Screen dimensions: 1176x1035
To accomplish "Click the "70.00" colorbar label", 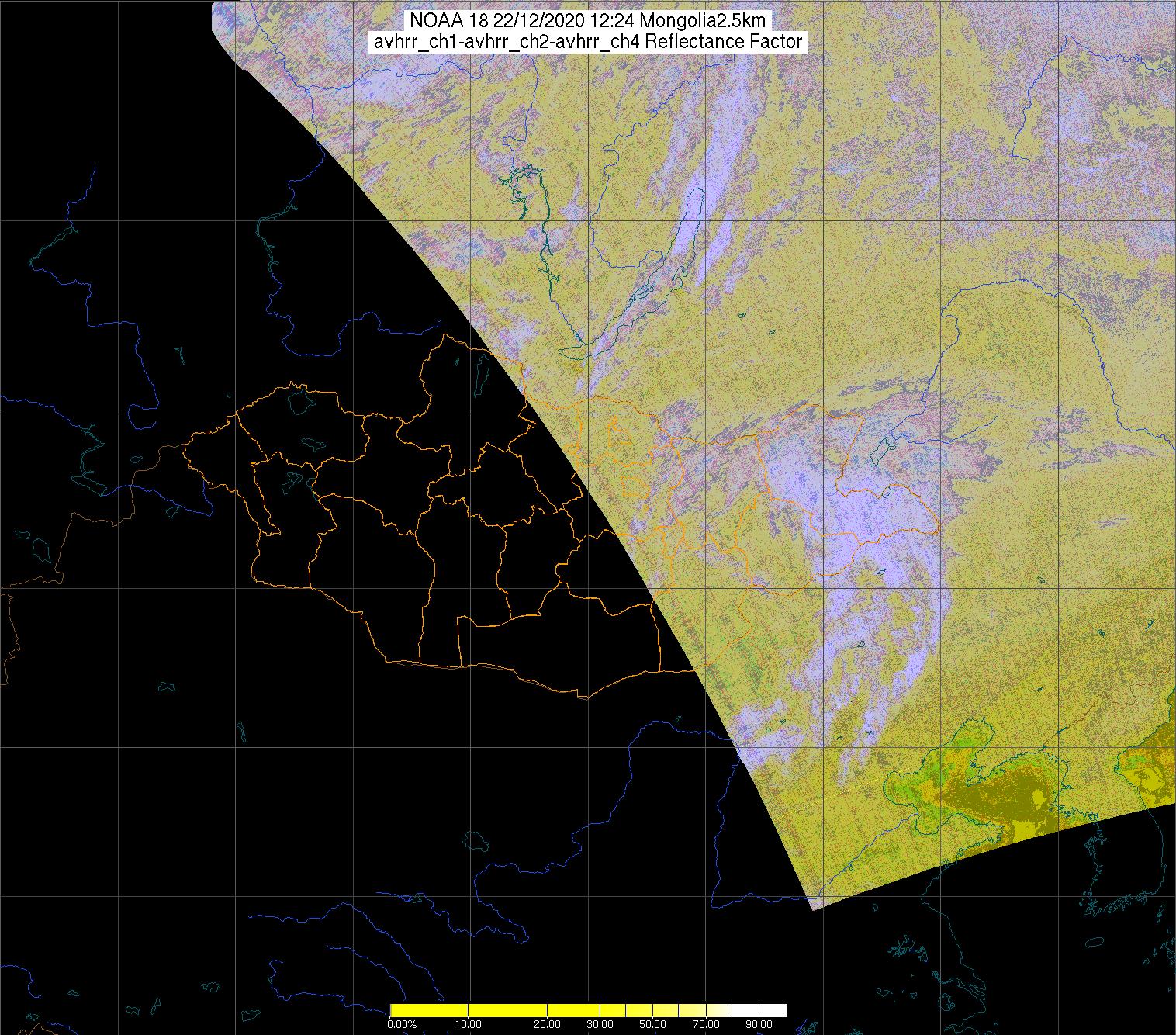I will (x=706, y=1024).
